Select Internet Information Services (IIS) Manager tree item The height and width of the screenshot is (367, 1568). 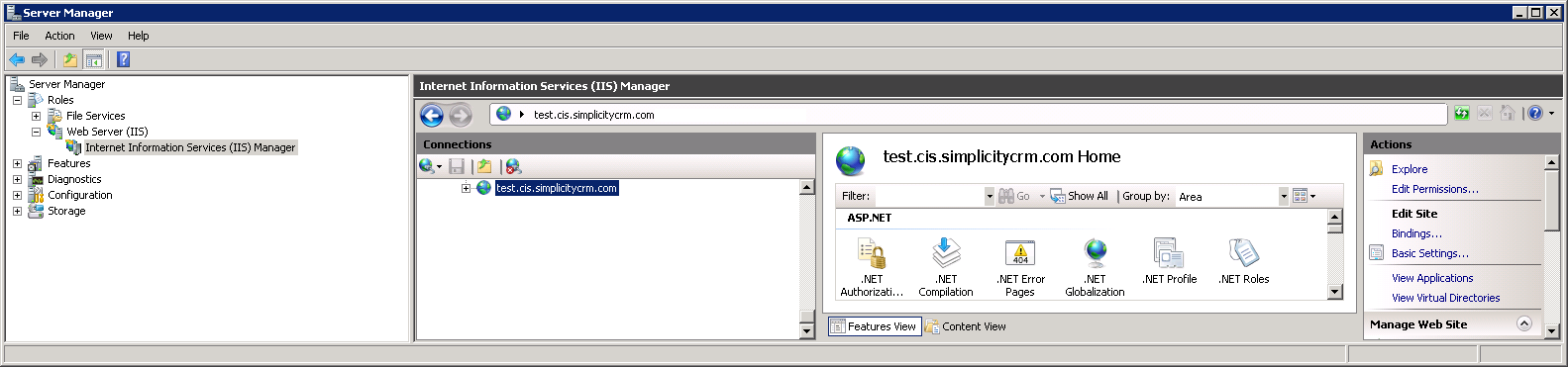point(190,147)
